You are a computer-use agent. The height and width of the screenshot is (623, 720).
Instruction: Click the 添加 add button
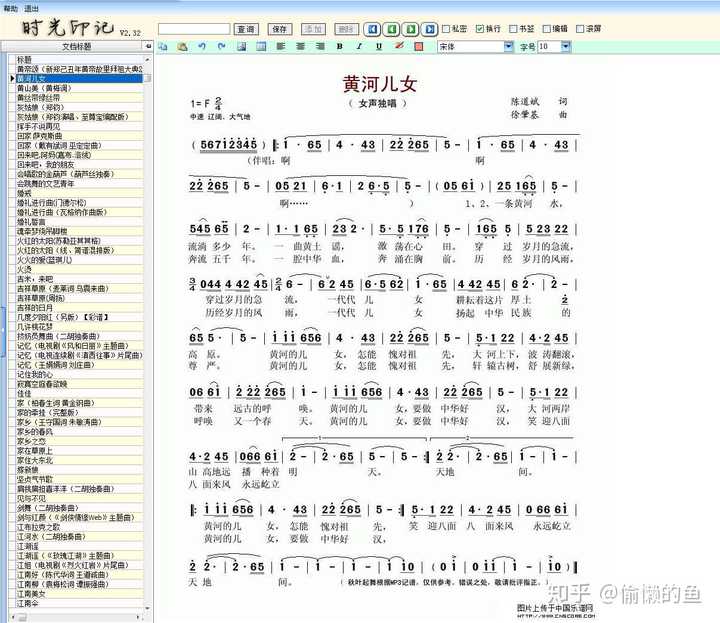point(313,29)
